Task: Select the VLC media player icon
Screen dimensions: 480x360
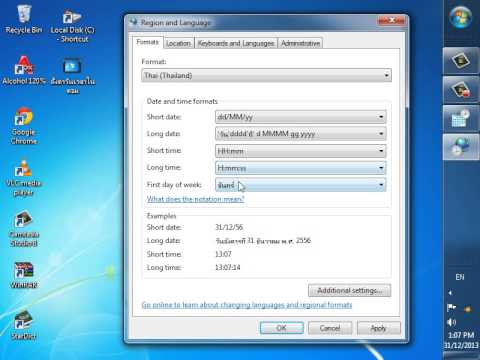Action: click(x=23, y=178)
